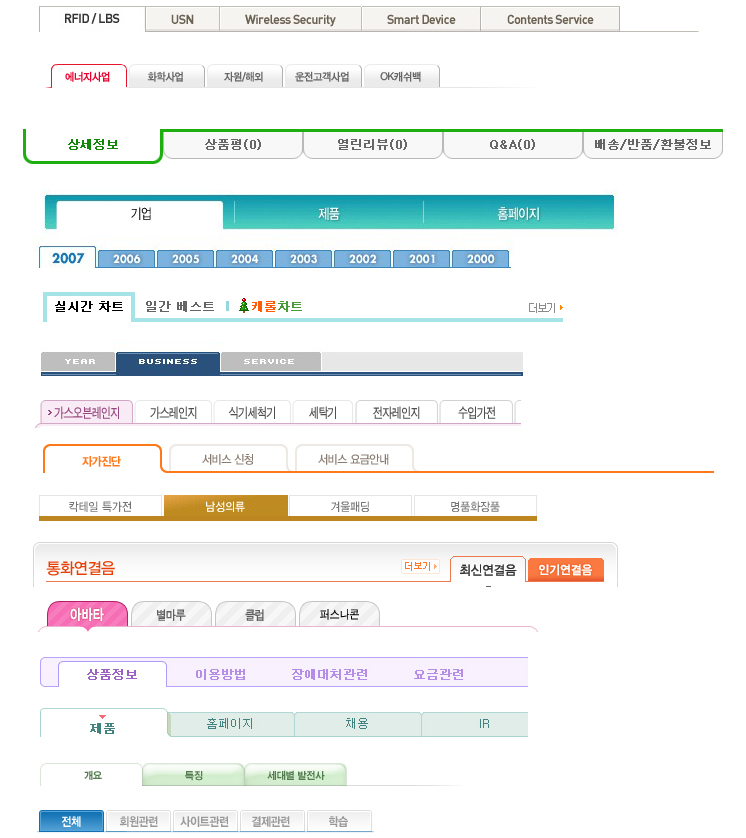Open the 장애대처관련 tab
Viewport: 746px width, 838px height.
click(330, 674)
